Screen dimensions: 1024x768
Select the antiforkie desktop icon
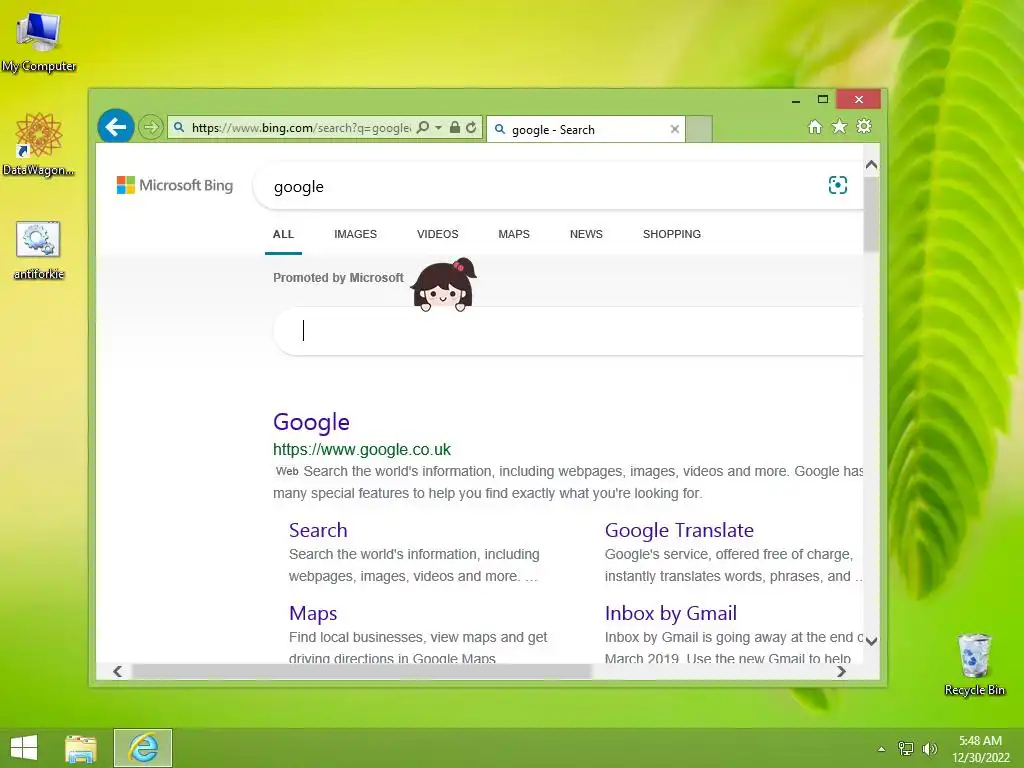[39, 251]
